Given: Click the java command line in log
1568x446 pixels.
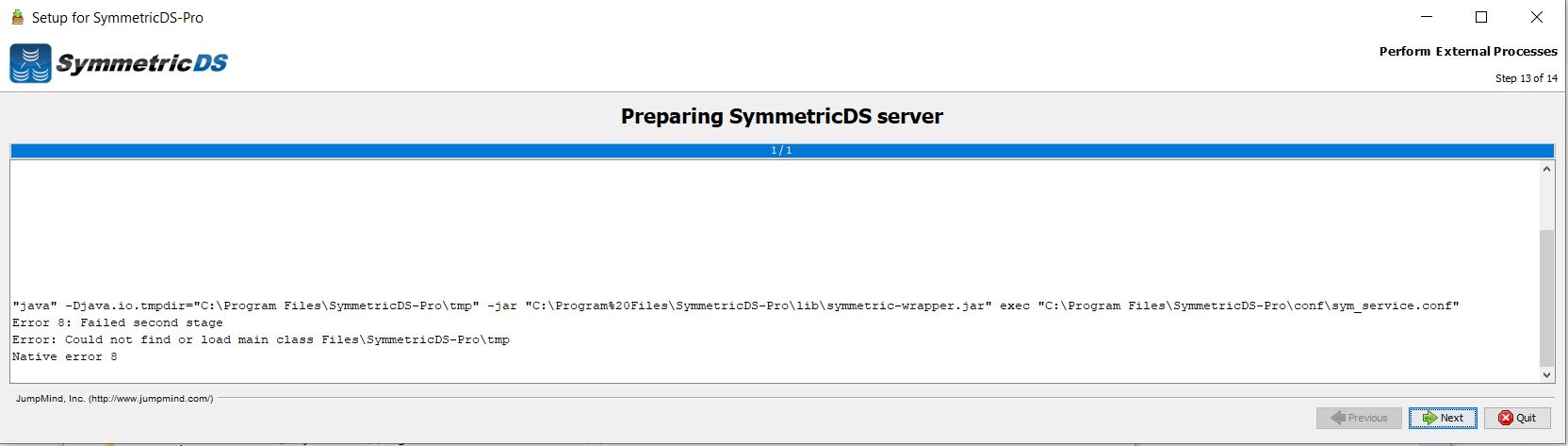Looking at the screenshot, I should (735, 306).
